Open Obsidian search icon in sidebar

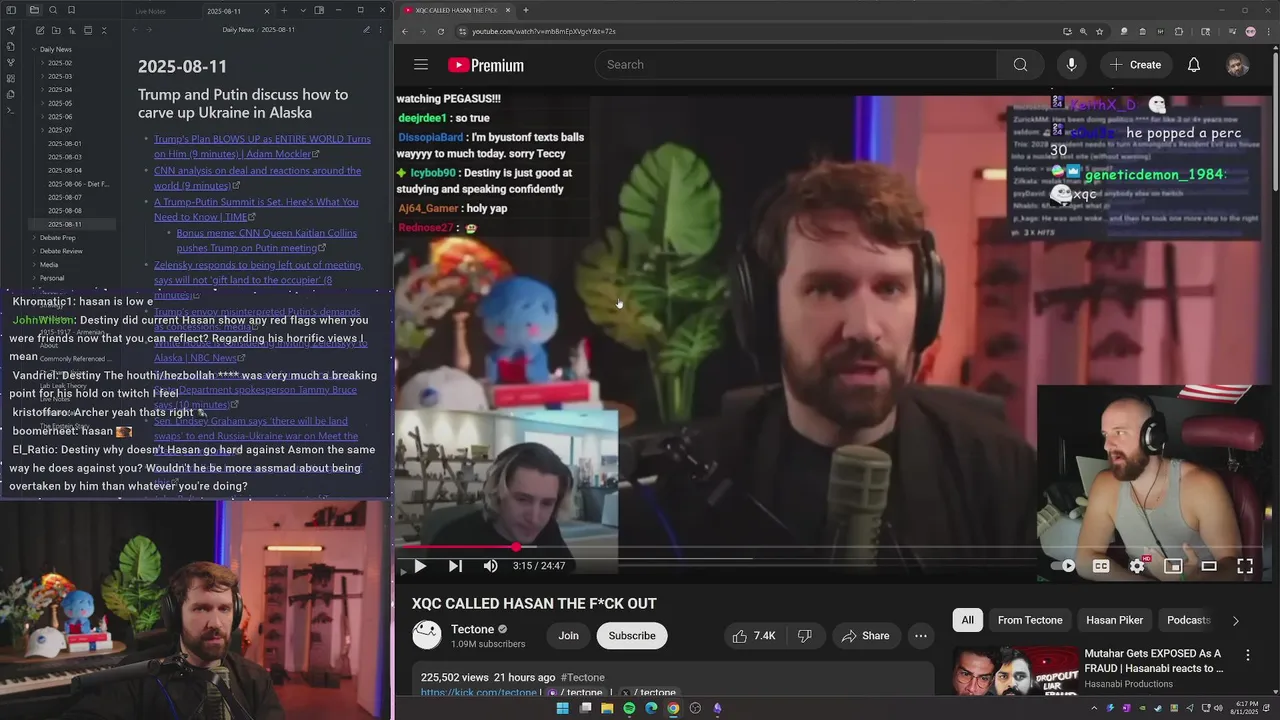pos(53,10)
